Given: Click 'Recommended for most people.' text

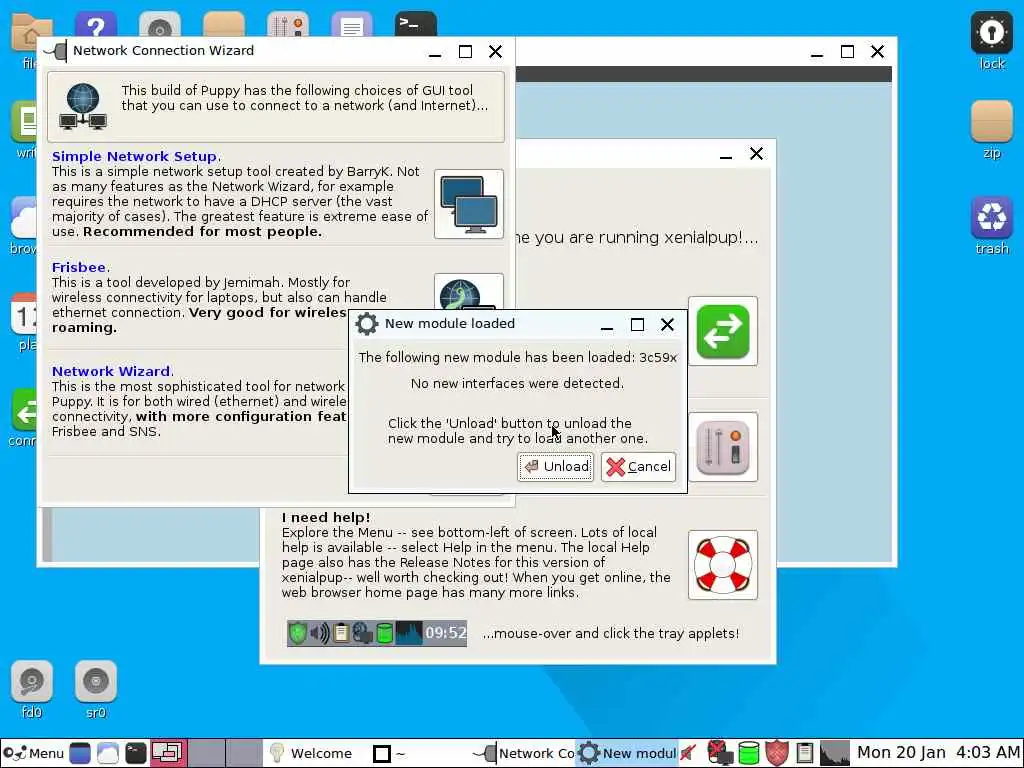Looking at the screenshot, I should click(x=202, y=231).
